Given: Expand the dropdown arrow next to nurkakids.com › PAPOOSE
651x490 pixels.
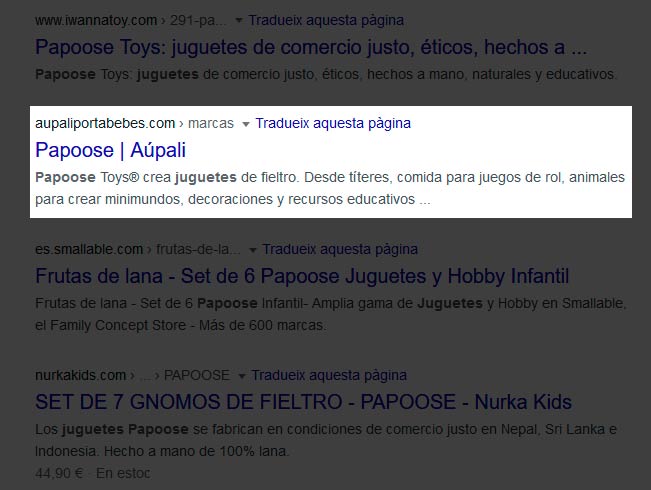Looking at the screenshot, I should pyautogui.click(x=242, y=376).
